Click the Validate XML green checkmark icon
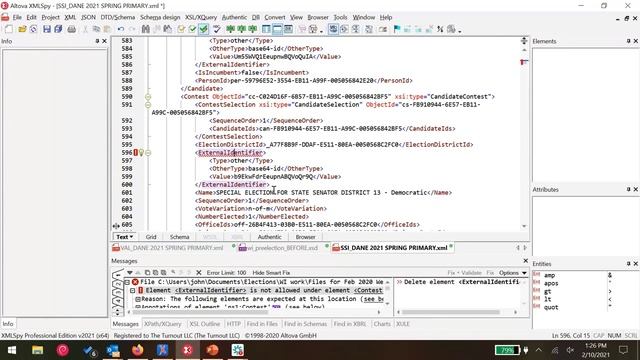This screenshot has height=360, width=640. (192, 29)
